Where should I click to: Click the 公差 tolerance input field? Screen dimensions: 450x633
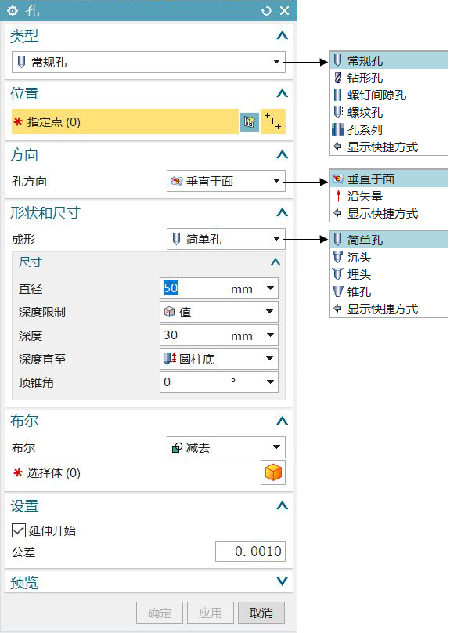click(250, 551)
